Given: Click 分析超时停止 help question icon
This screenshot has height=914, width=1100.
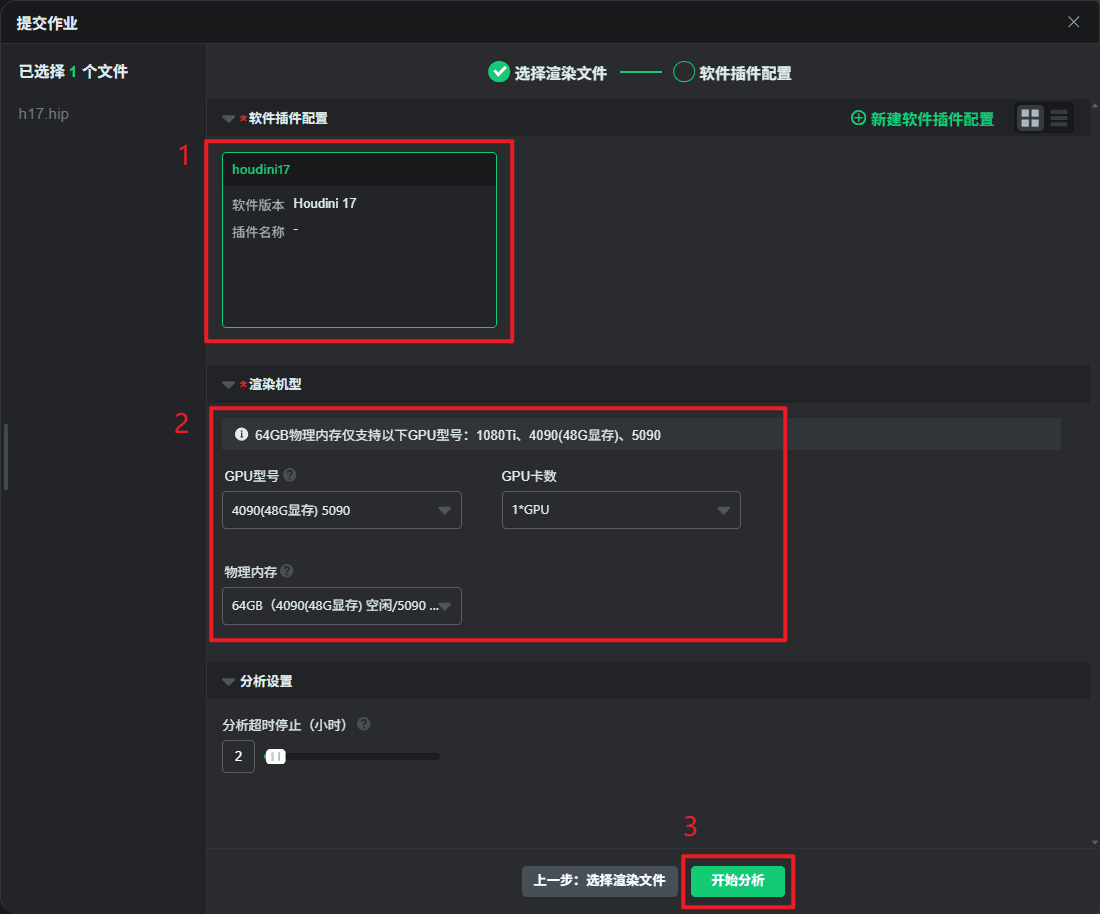Looking at the screenshot, I should [364, 724].
